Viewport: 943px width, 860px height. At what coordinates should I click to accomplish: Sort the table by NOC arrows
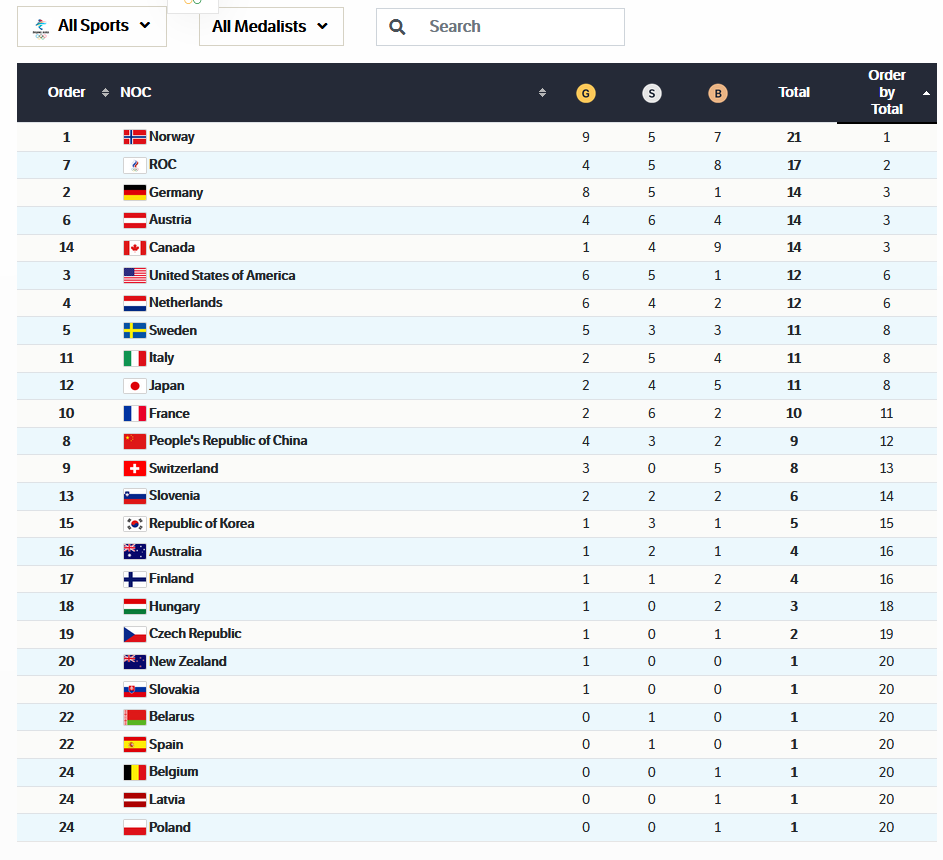click(542, 93)
